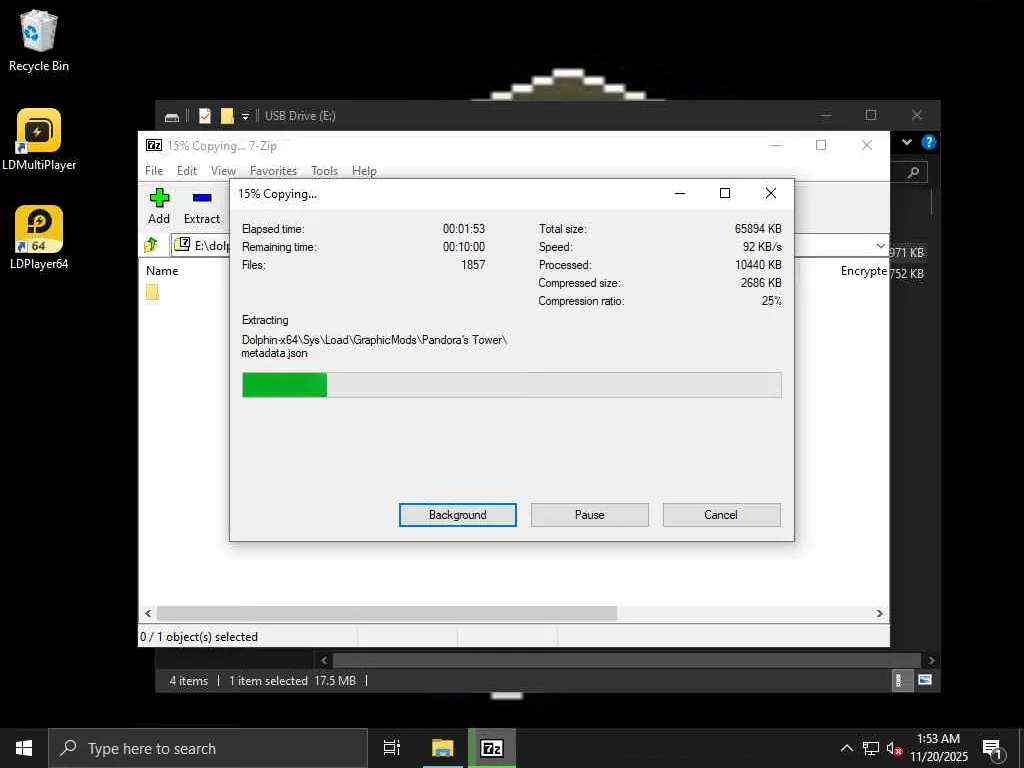The width and height of the screenshot is (1024, 768).
Task: Click the "1 item selected 17.5 MB" status text
Action: (292, 680)
